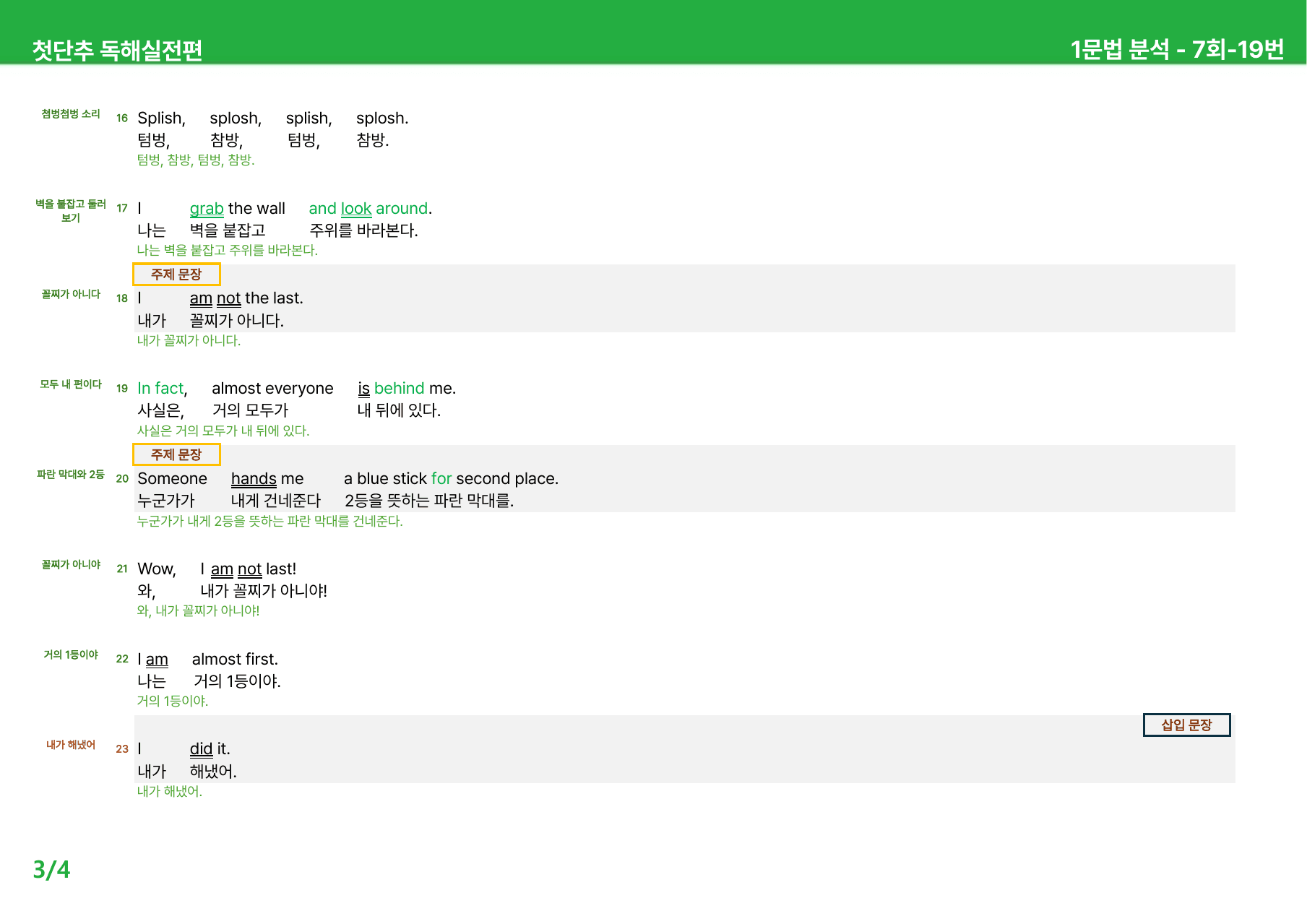Click the Korean gloss '2등을 뜻하는 파란 막대를.'
This screenshot has width=1307, height=924.
(x=429, y=501)
